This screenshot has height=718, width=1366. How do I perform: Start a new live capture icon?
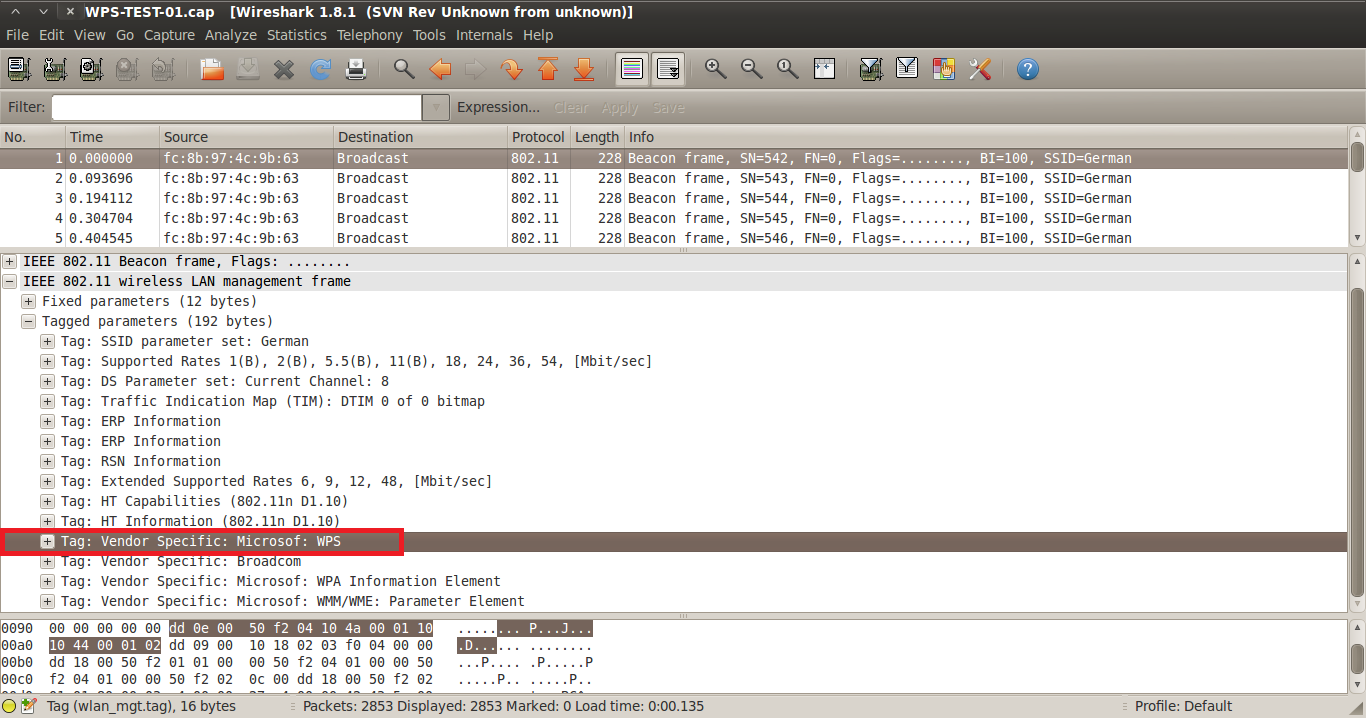(90, 69)
